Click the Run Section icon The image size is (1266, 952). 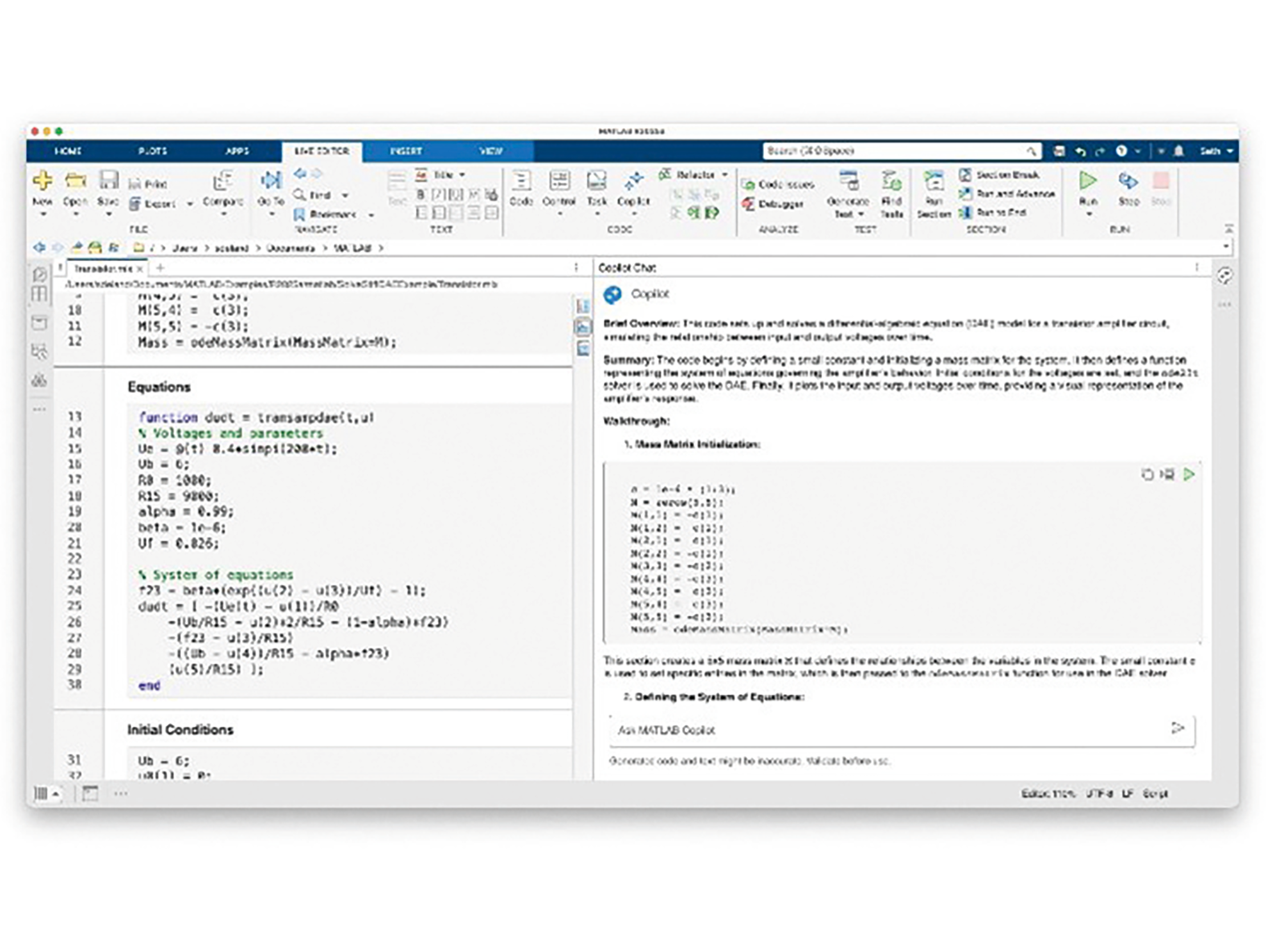point(934,181)
